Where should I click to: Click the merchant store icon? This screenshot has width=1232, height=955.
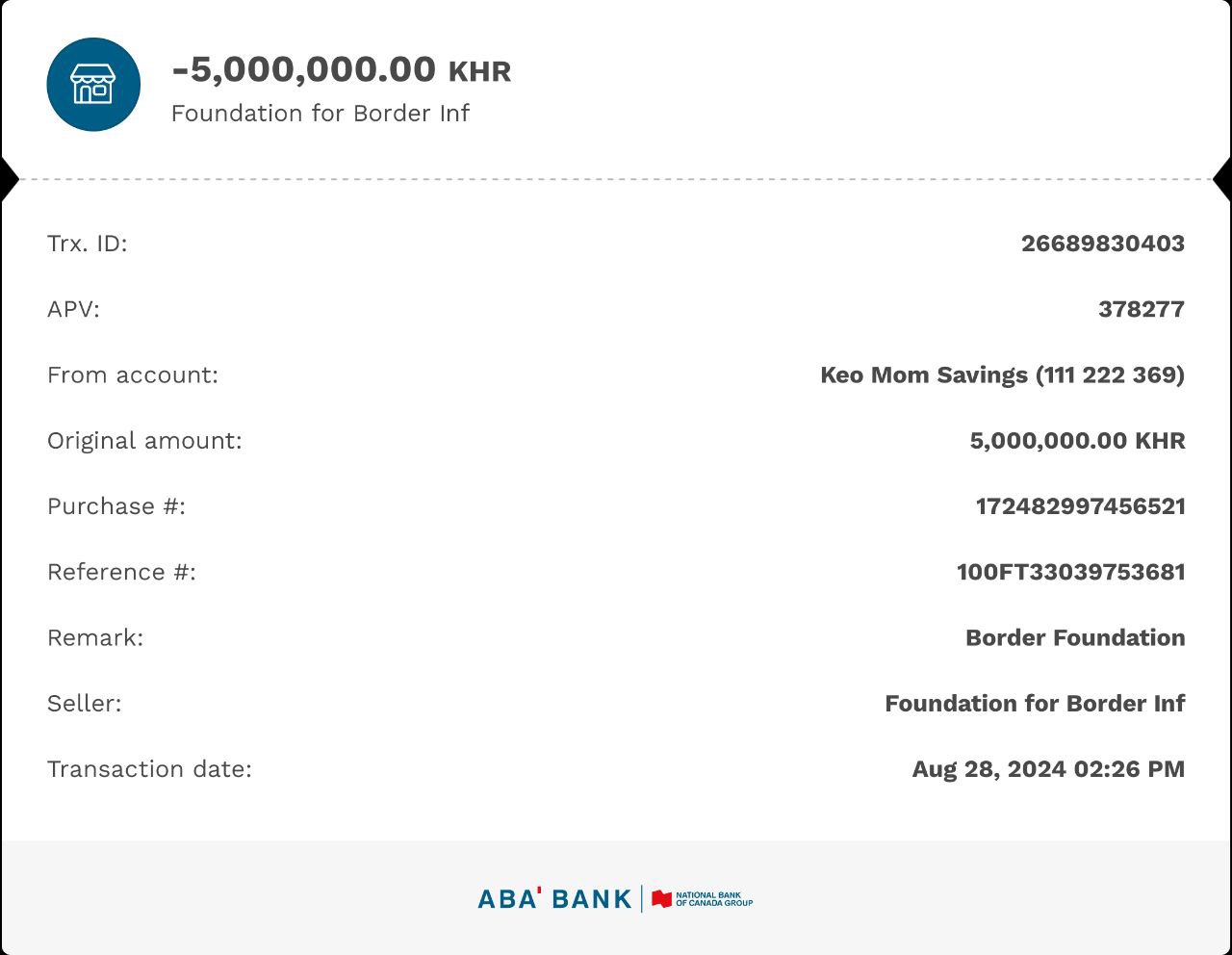93,85
